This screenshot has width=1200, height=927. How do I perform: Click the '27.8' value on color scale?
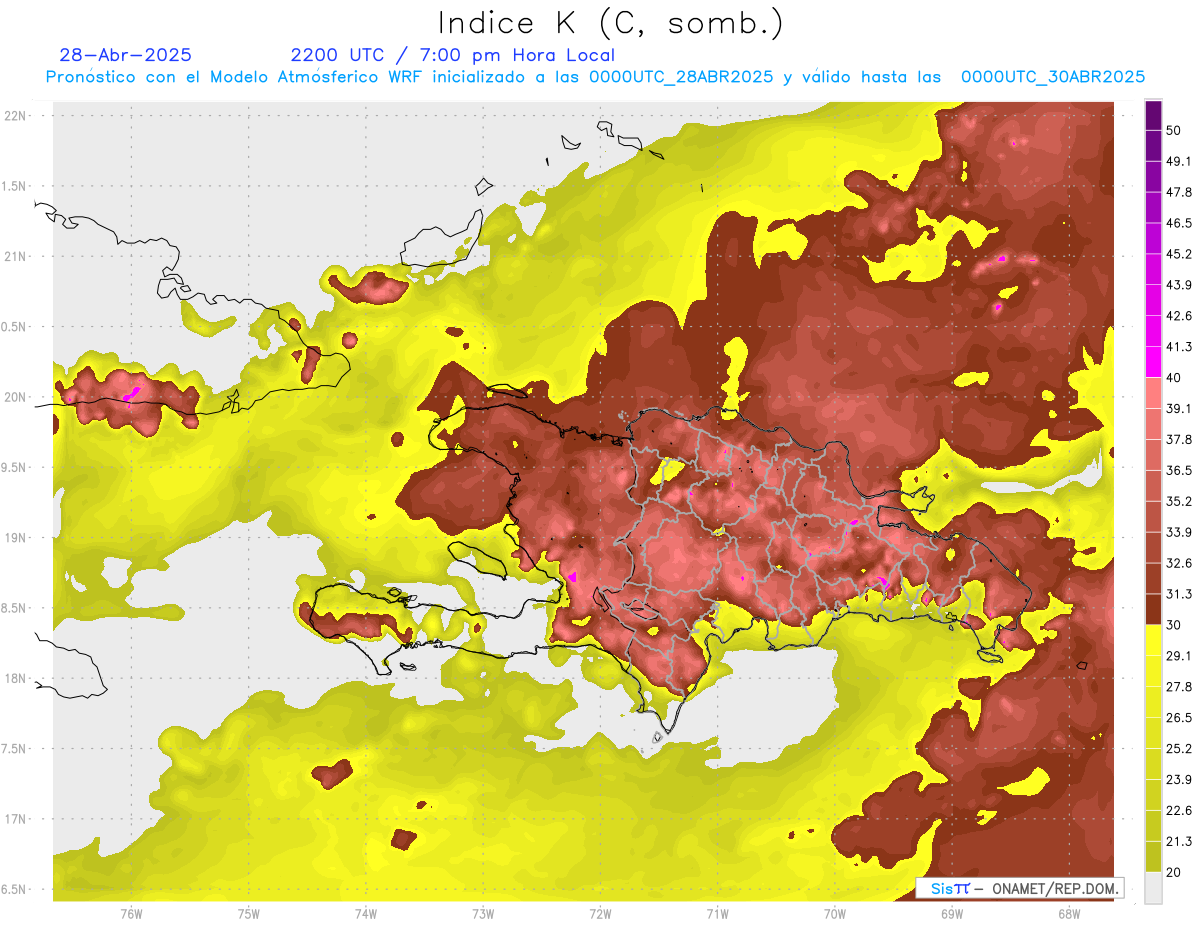[1178, 687]
